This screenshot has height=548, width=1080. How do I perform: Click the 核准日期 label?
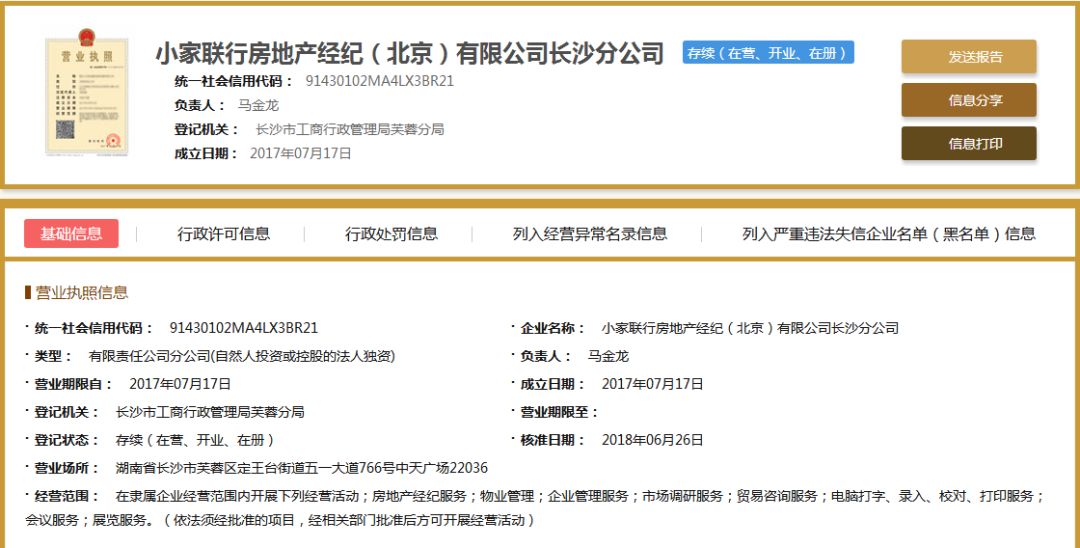[x=552, y=440]
